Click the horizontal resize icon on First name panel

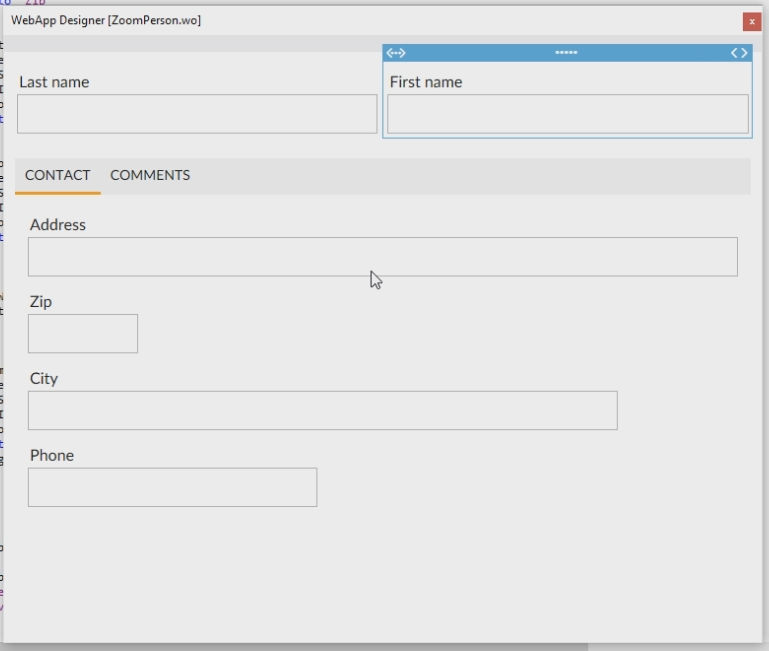(x=396, y=53)
